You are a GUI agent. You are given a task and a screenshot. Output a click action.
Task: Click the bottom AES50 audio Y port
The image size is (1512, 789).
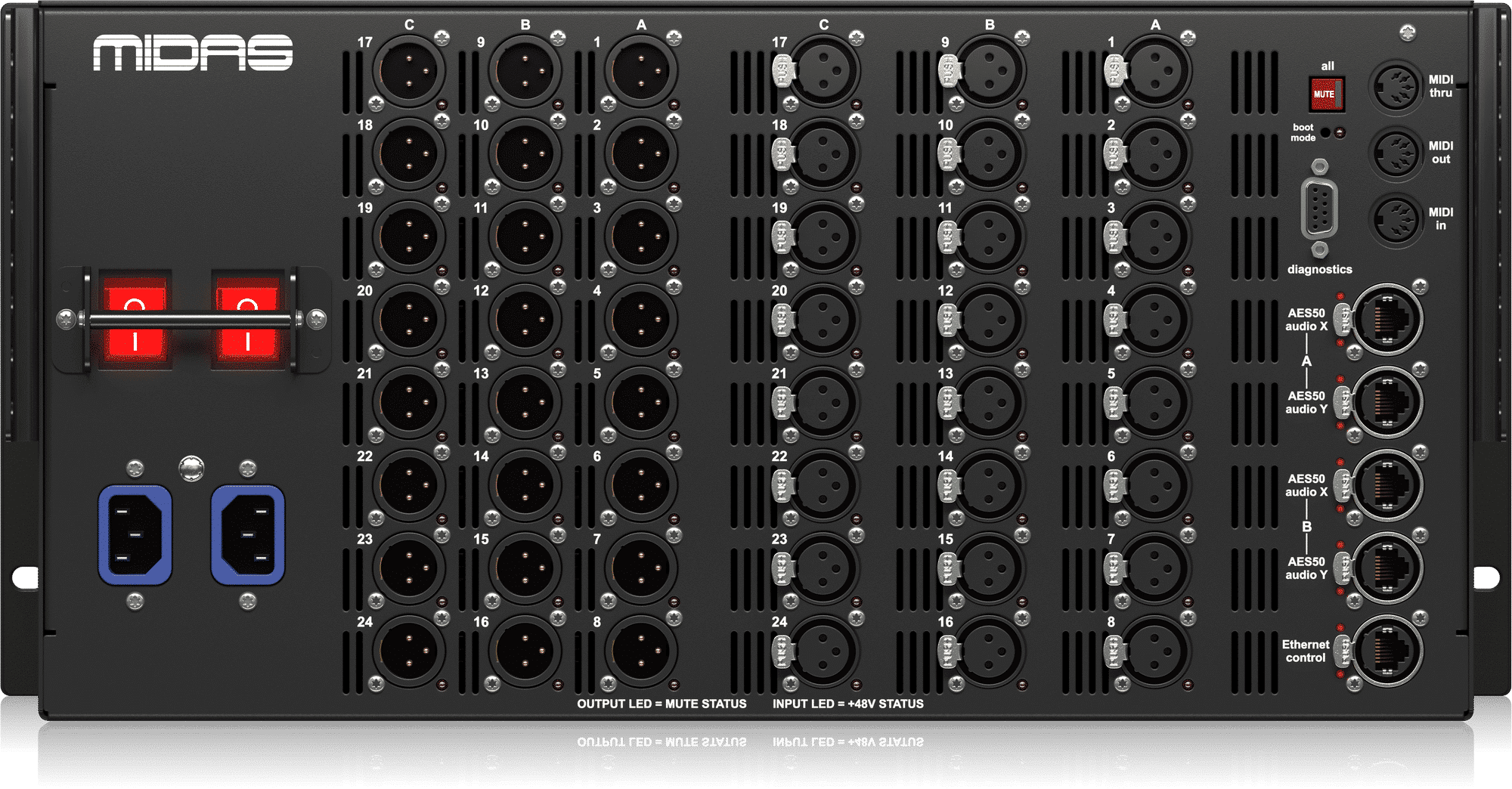point(1387,568)
